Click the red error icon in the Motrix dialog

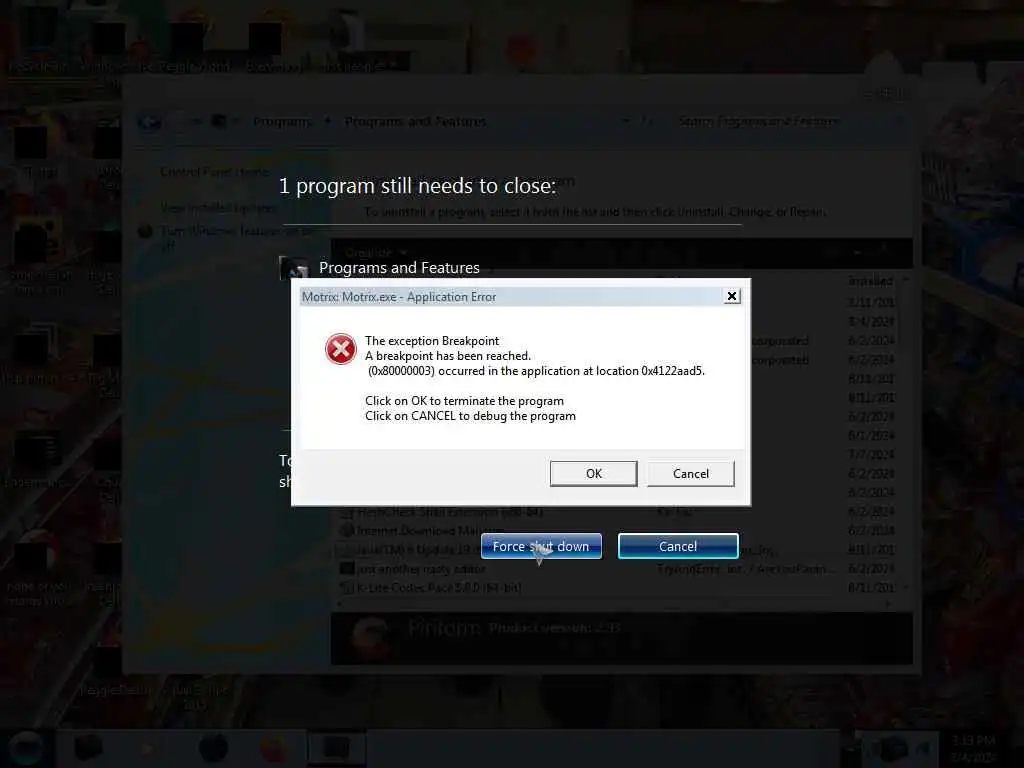pos(341,349)
